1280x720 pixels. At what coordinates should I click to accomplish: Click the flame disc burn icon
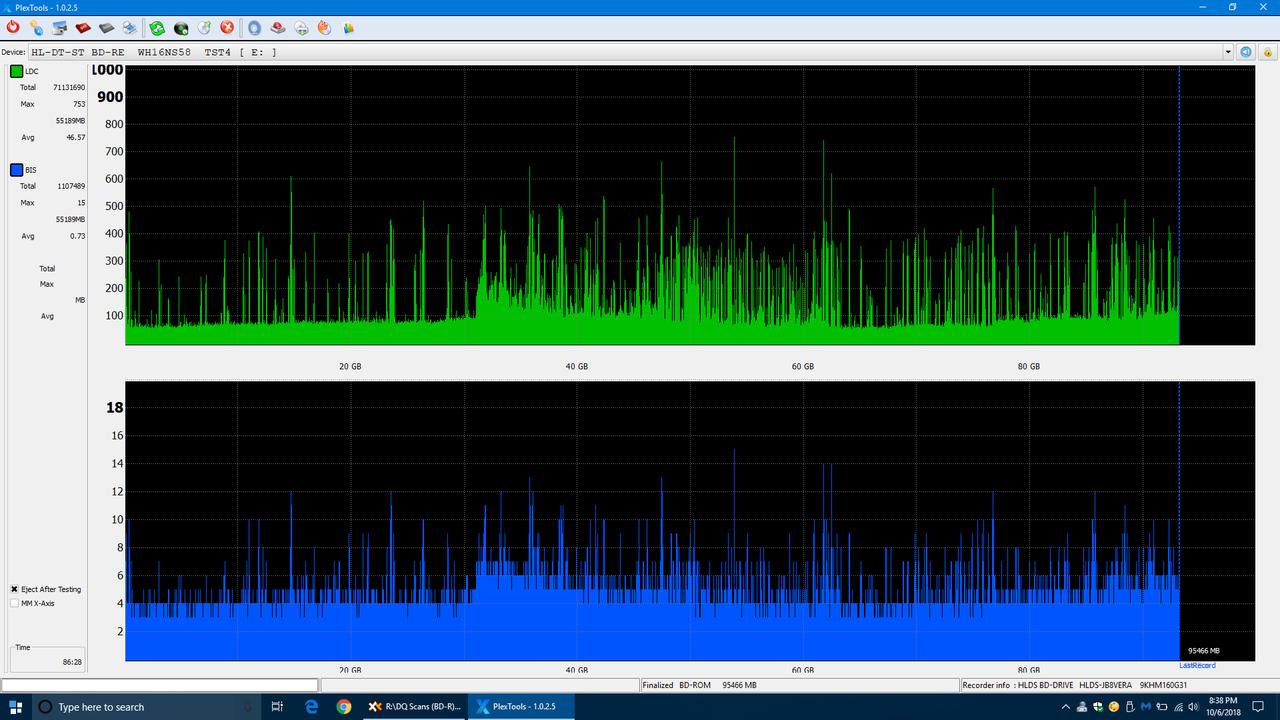click(324, 28)
